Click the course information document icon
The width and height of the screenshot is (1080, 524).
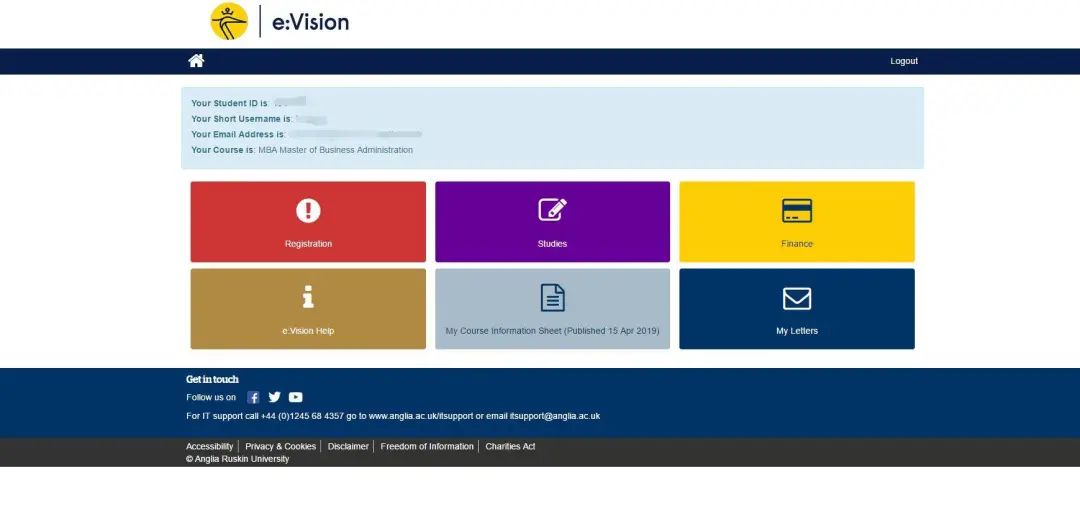[x=552, y=297]
